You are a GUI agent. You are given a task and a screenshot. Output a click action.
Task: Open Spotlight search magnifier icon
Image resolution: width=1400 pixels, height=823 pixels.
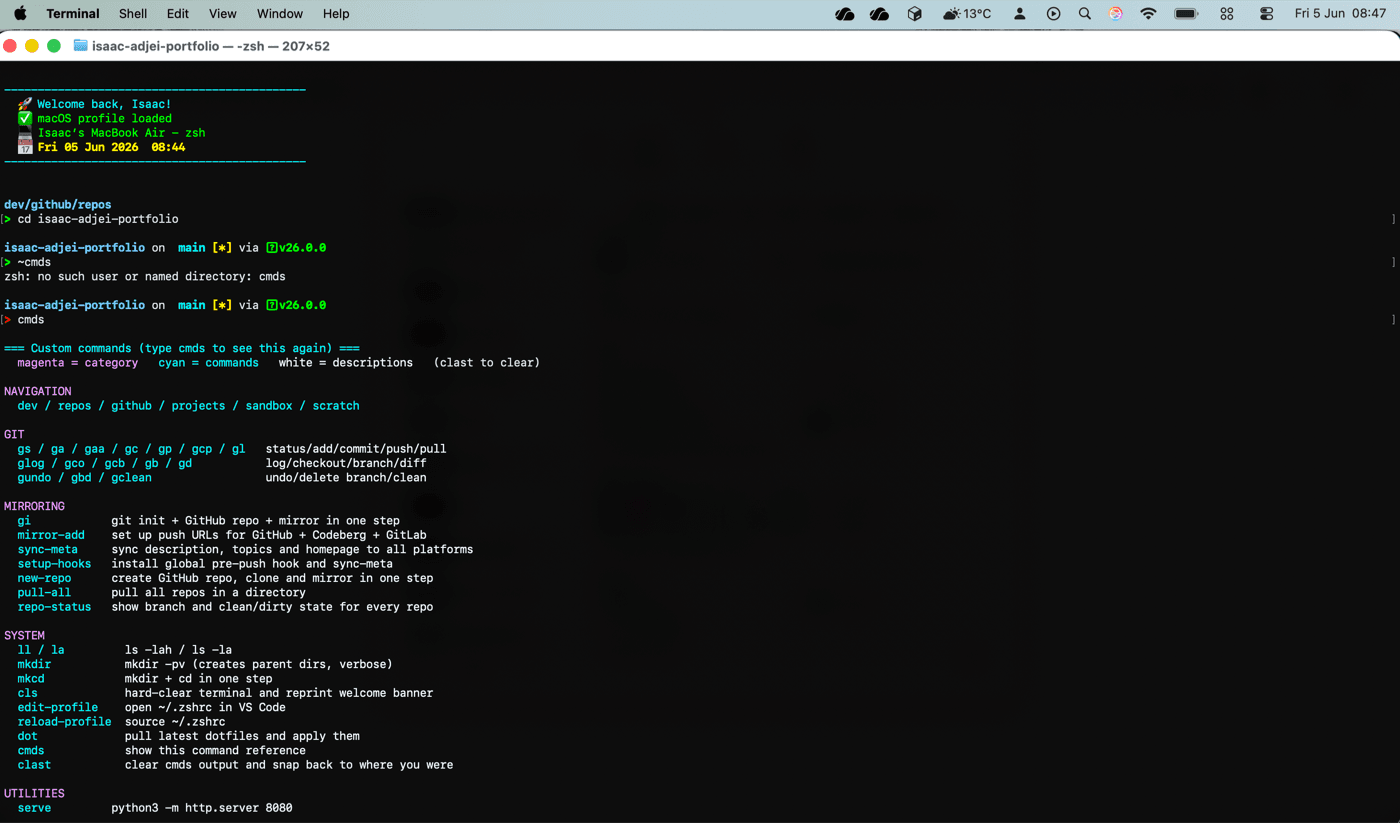tap(1085, 14)
